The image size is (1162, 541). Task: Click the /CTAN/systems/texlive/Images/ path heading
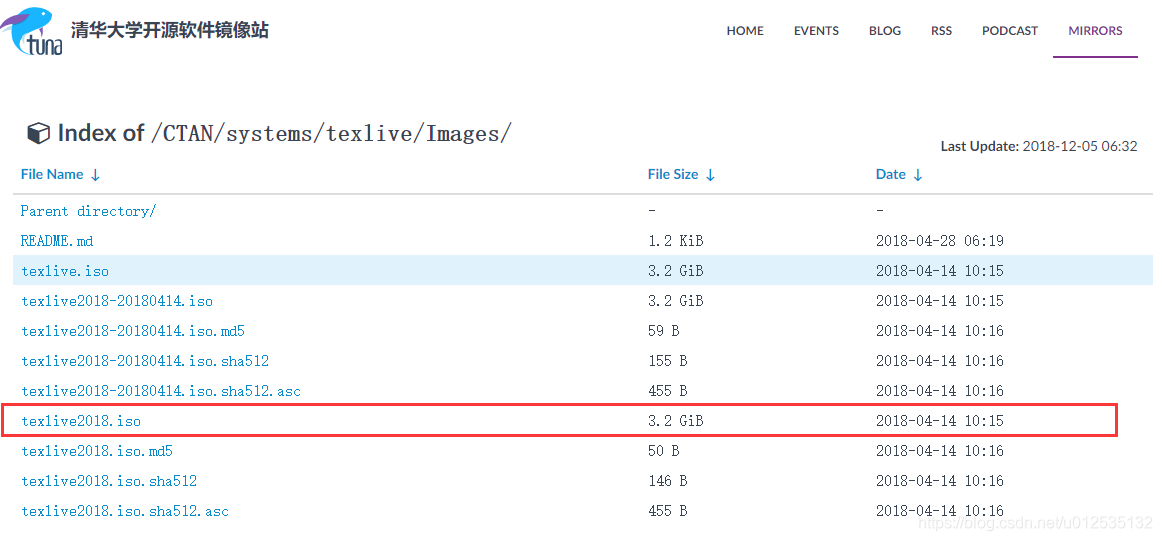(331, 134)
